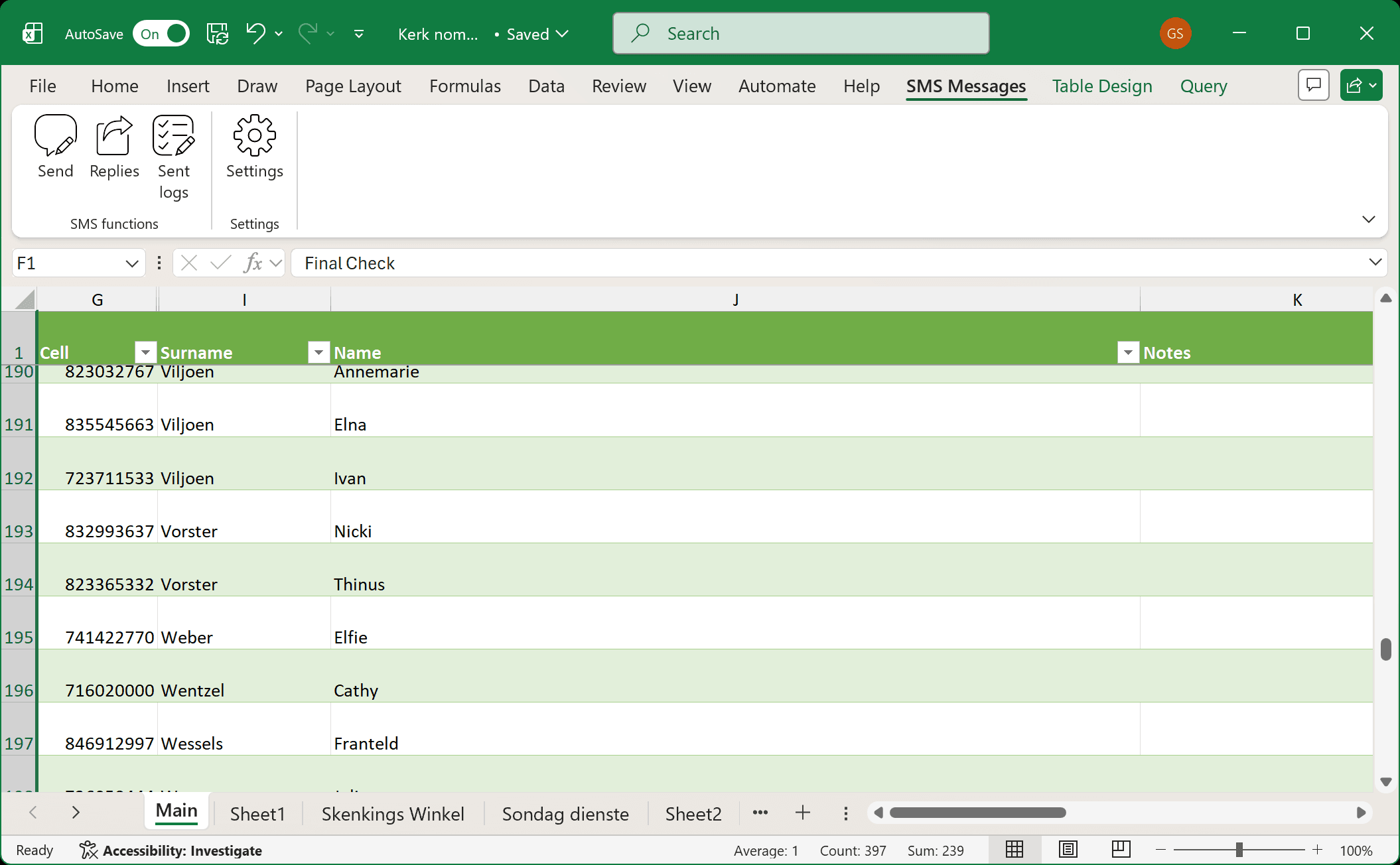Add a new sheet with plus icon
1400x865 pixels.
[x=803, y=813]
